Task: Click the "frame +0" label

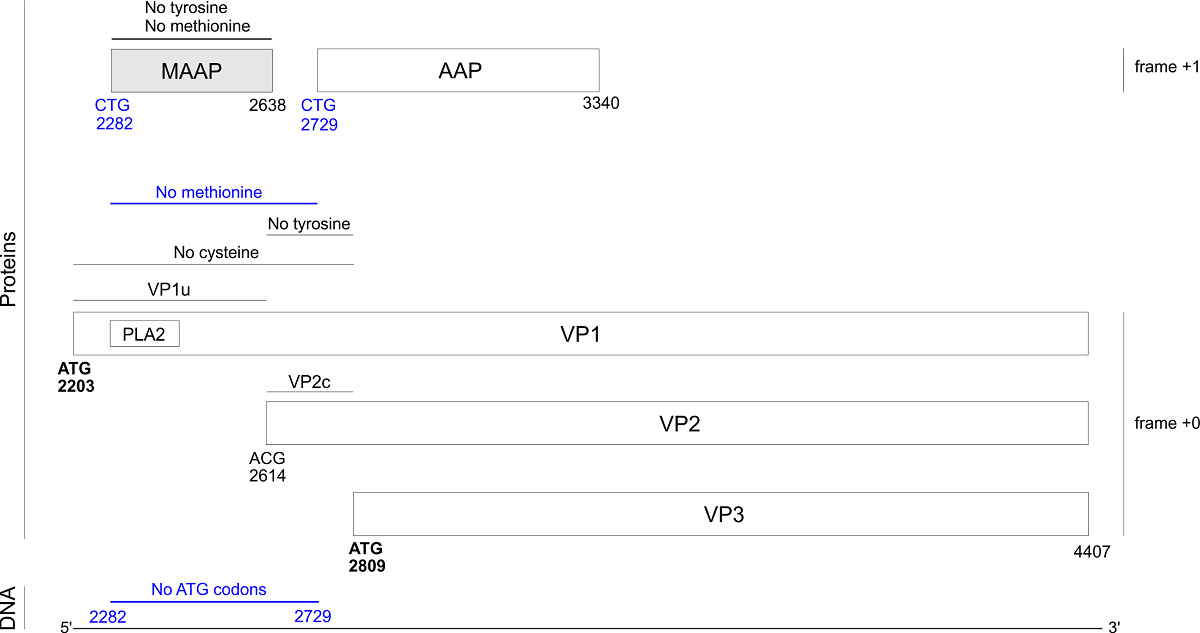Action: coord(1166,423)
